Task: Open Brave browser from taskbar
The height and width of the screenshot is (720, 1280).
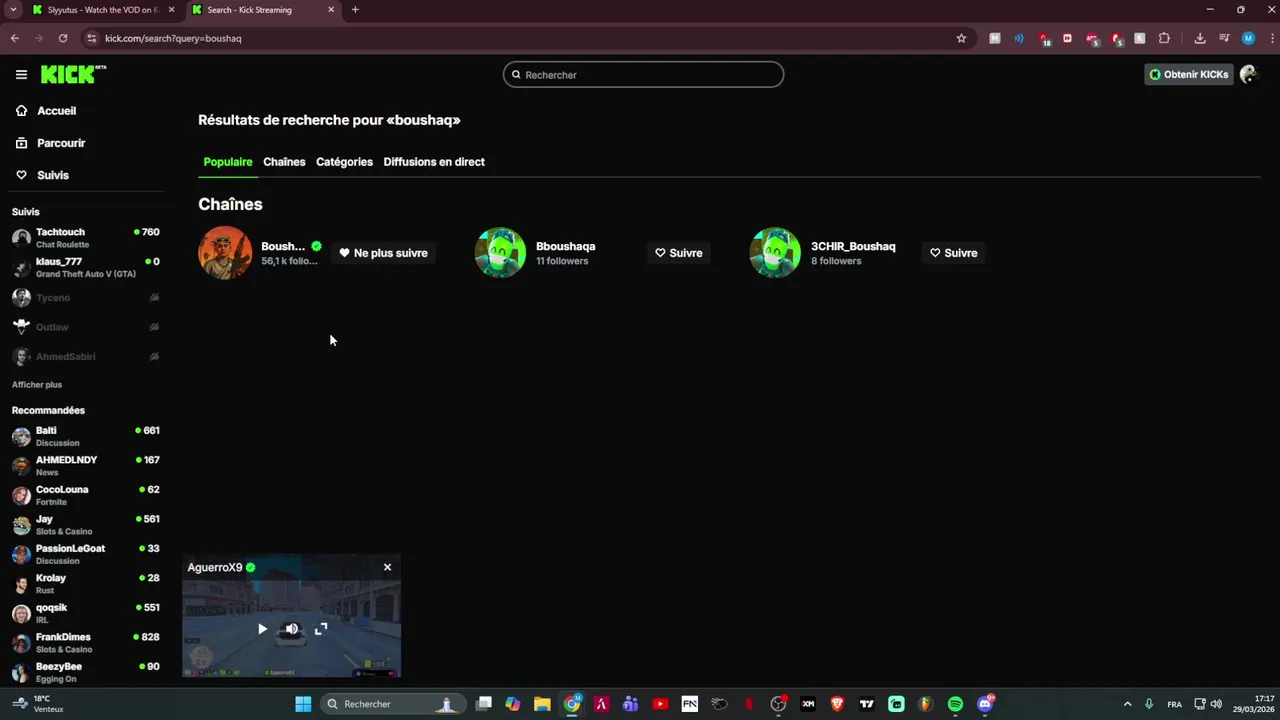Action: [x=837, y=704]
